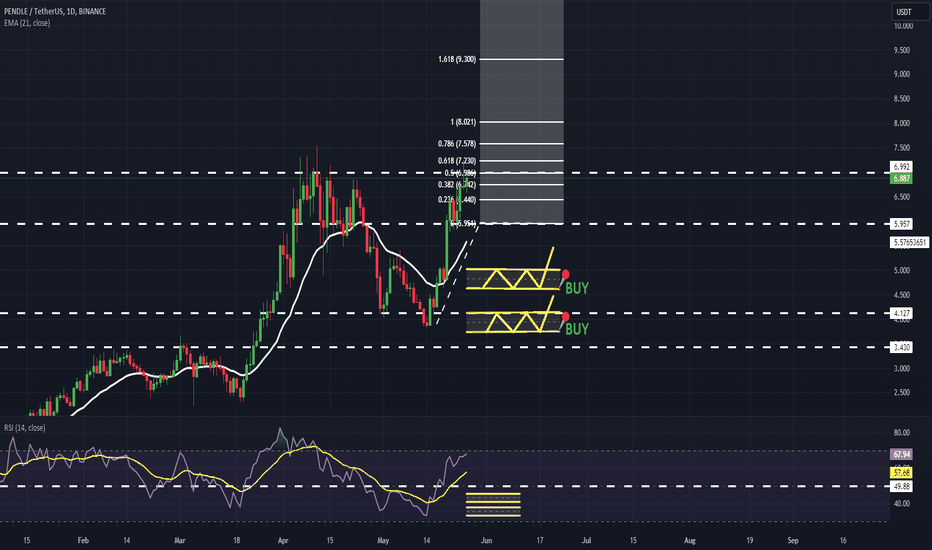932x550 pixels.
Task: Click the 80.00 RSI axis label
Action: click(x=902, y=433)
